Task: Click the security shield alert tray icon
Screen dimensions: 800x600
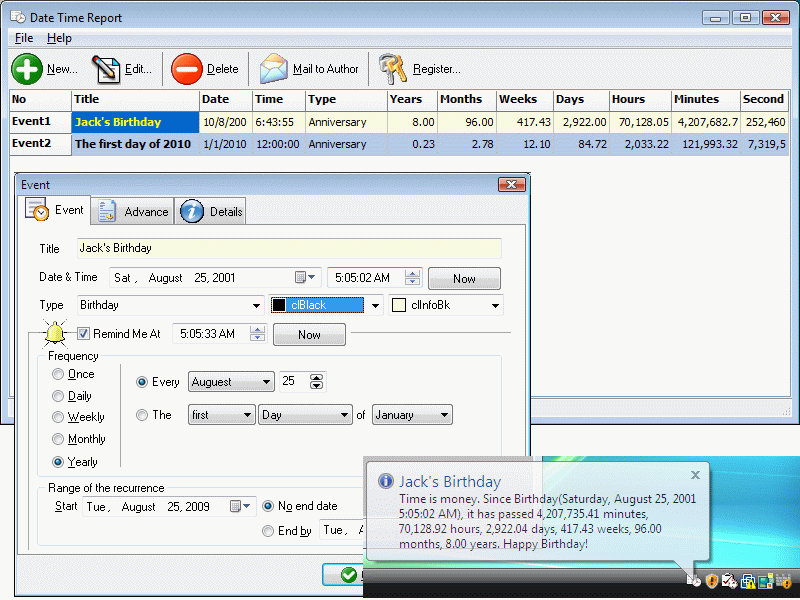Action: click(x=711, y=581)
